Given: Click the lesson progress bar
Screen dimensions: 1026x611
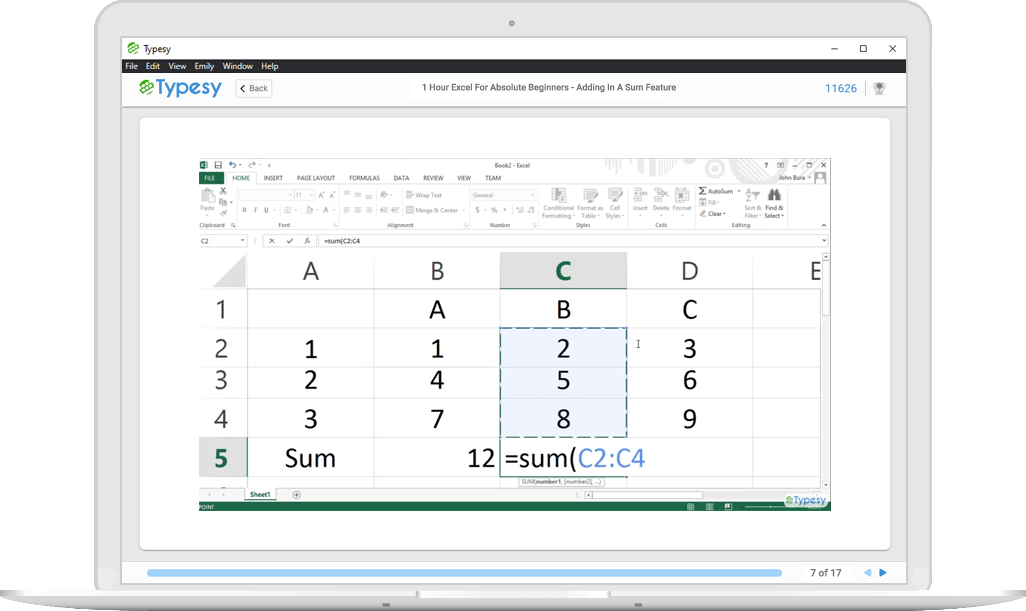Looking at the screenshot, I should tap(465, 573).
